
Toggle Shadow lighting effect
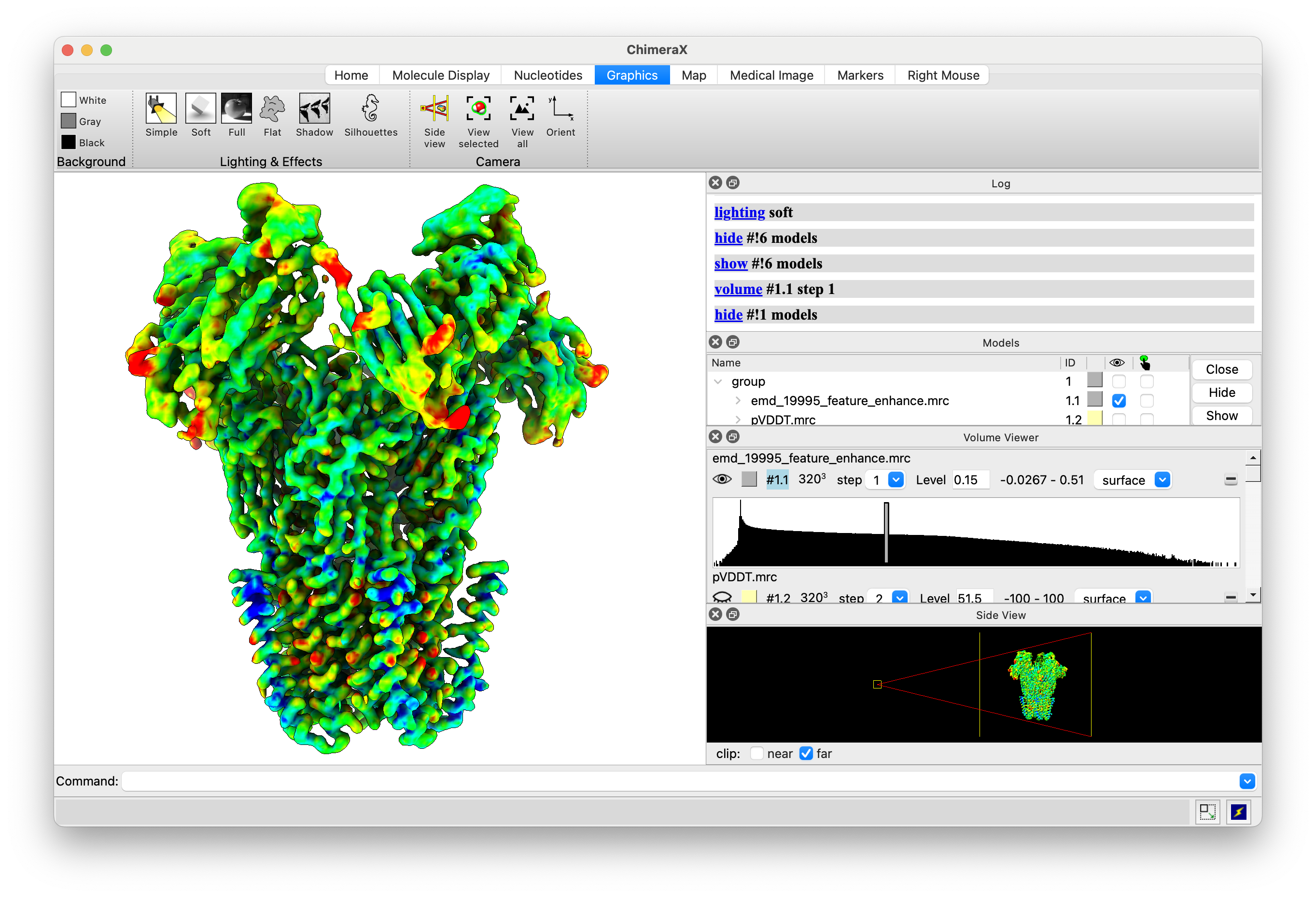(x=314, y=115)
